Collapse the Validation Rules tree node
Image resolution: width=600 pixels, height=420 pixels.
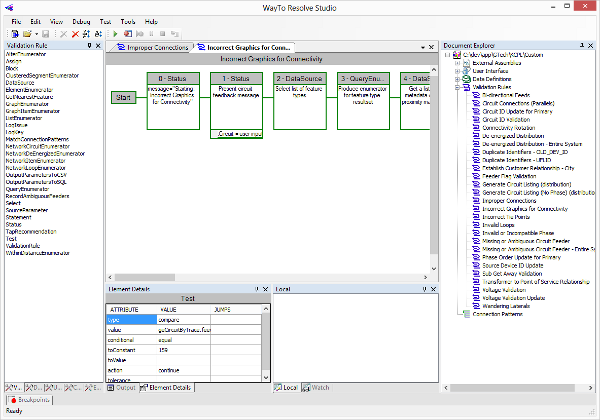[x=457, y=87]
